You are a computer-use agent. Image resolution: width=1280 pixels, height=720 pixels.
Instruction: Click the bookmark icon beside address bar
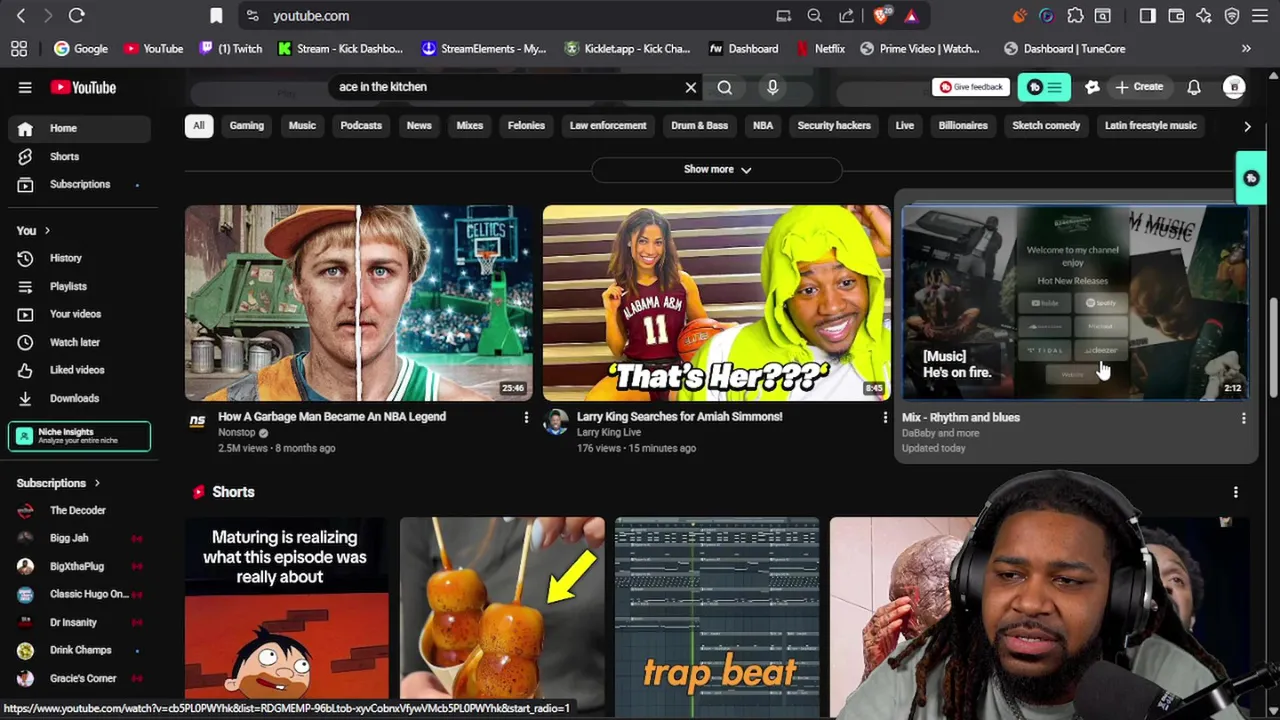216,16
